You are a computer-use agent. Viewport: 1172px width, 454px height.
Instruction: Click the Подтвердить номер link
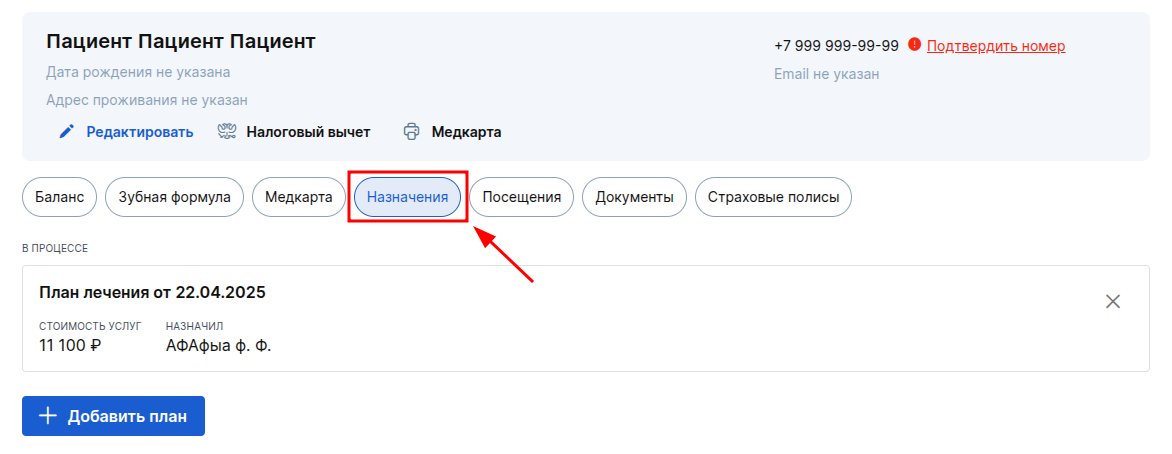(996, 46)
